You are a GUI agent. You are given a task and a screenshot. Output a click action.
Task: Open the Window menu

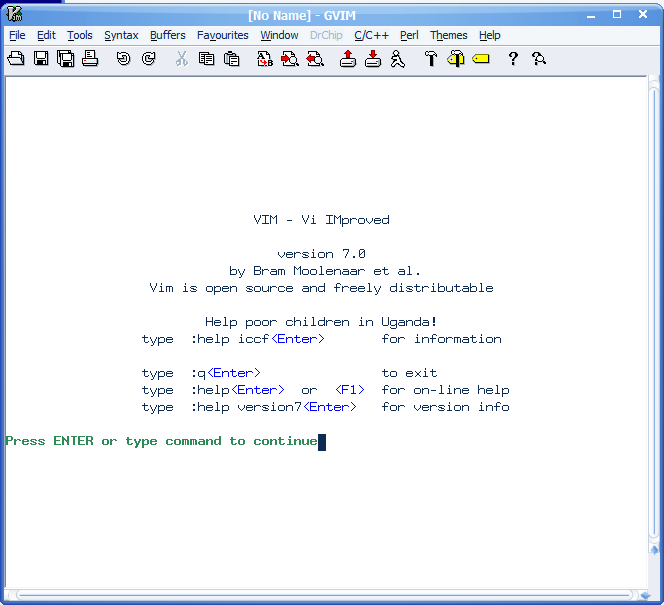[x=279, y=35]
